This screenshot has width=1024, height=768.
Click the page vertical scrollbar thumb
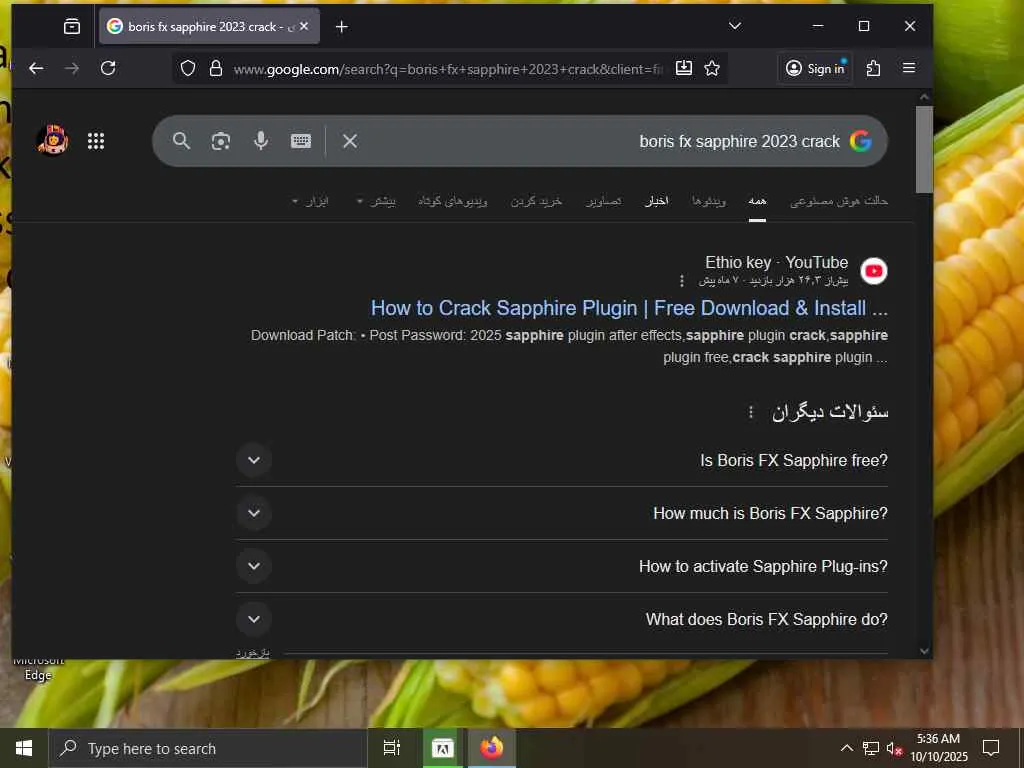[x=923, y=150]
